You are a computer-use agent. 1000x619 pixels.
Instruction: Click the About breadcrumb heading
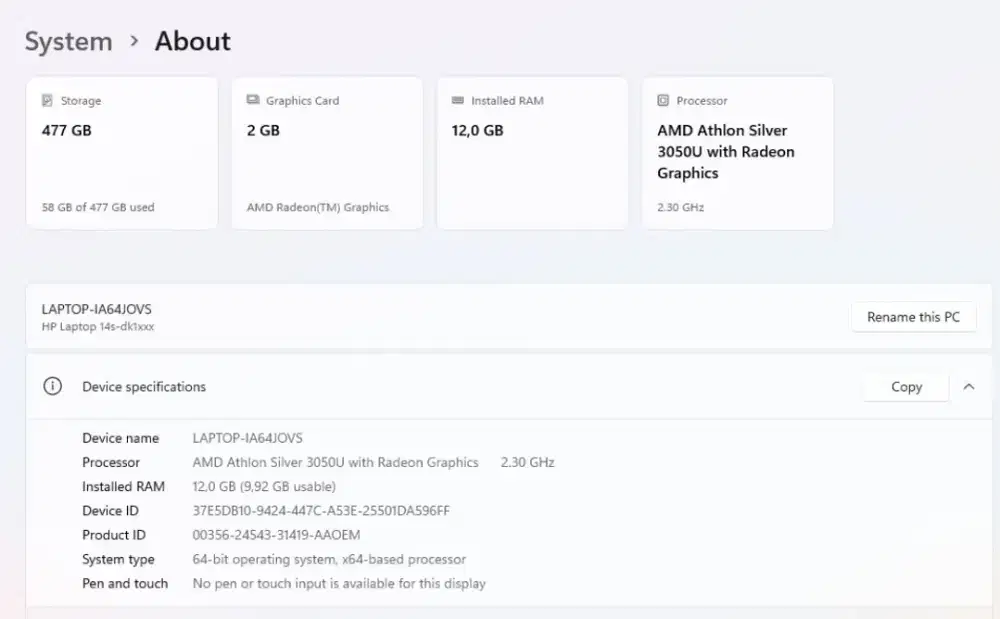[192, 42]
